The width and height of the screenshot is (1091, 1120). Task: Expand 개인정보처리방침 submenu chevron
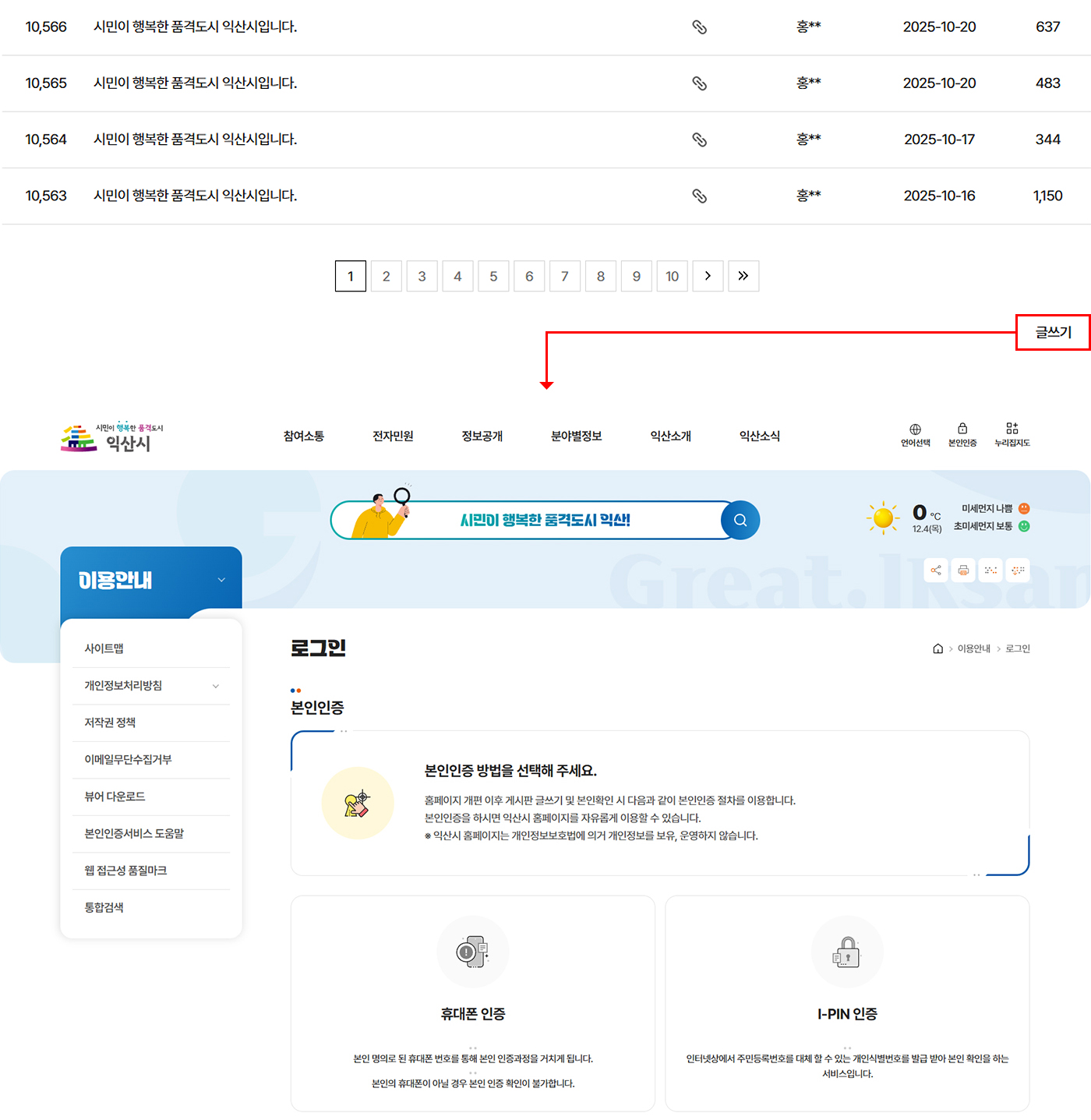(x=216, y=685)
